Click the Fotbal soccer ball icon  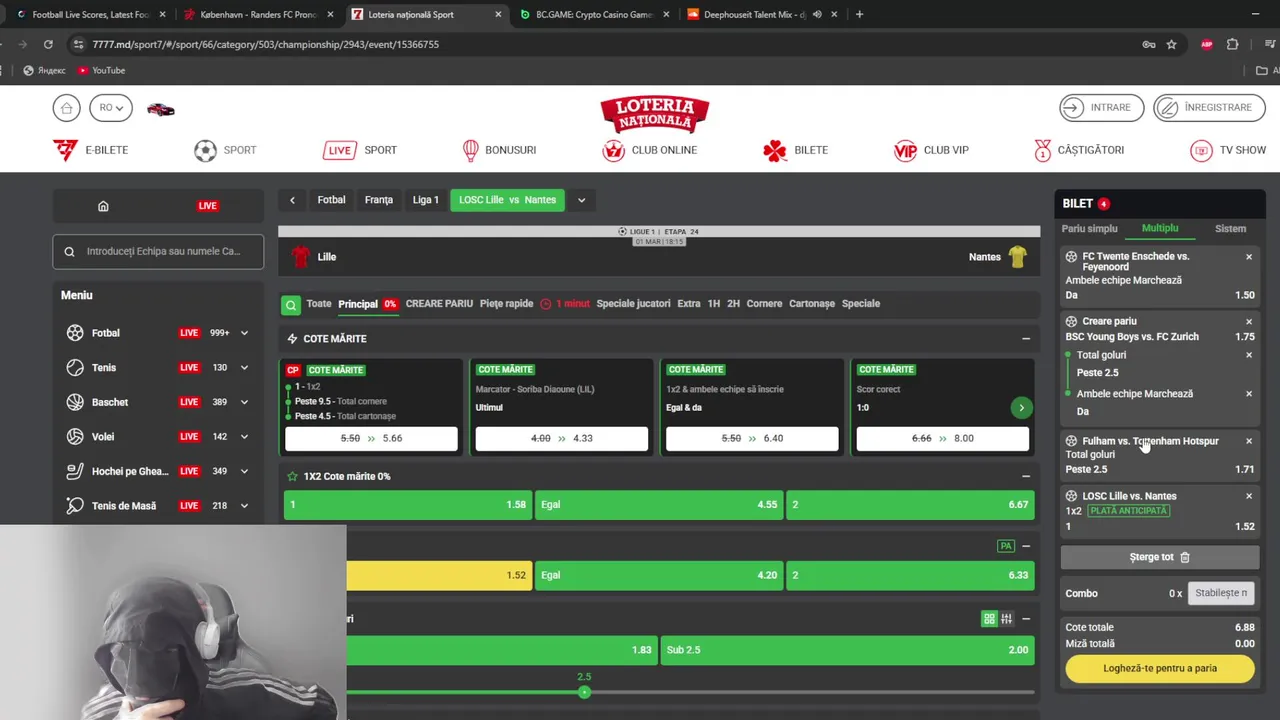click(x=75, y=333)
